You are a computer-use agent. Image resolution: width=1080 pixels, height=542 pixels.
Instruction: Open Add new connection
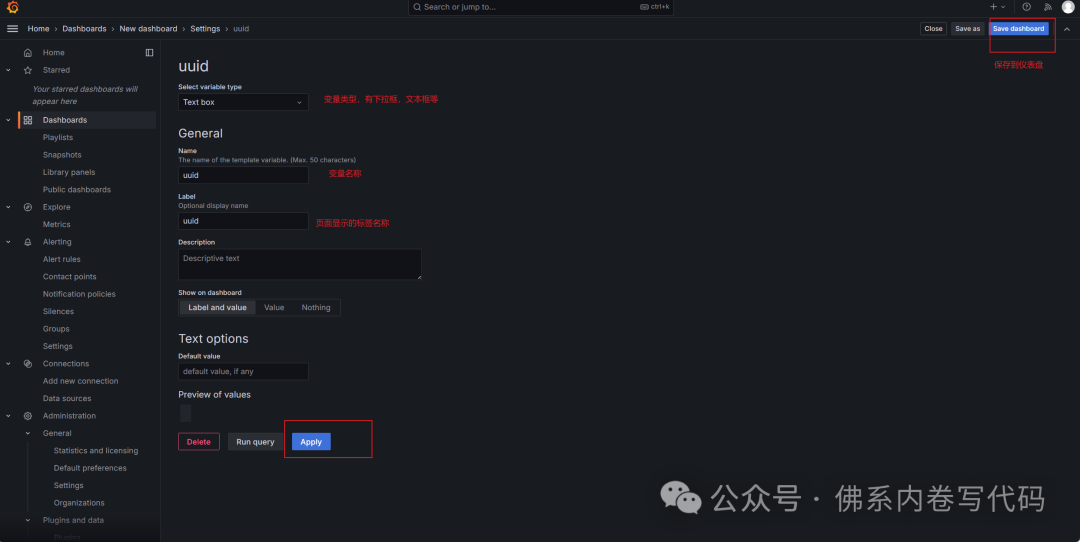(81, 382)
